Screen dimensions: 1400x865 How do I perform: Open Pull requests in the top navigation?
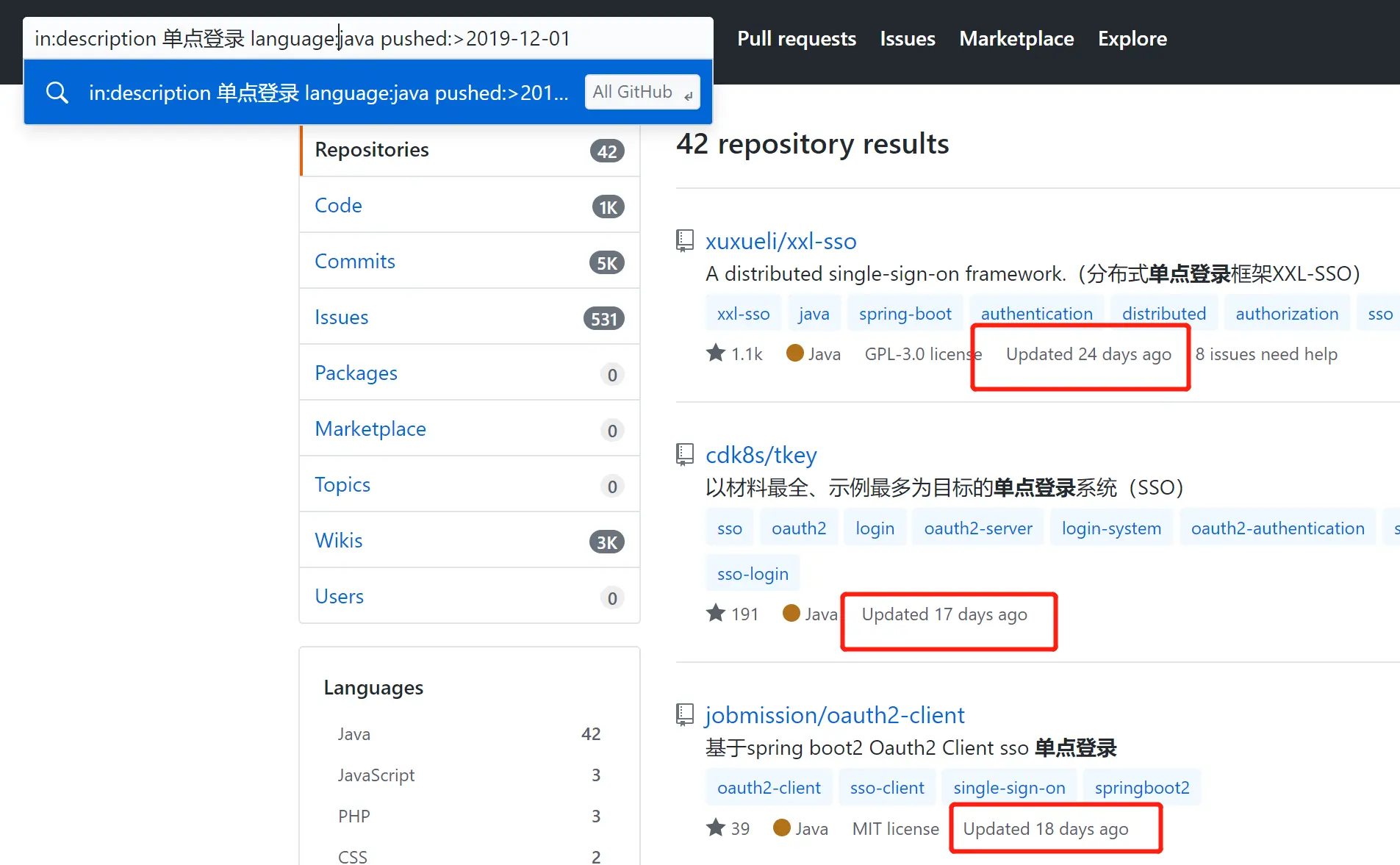pos(797,38)
